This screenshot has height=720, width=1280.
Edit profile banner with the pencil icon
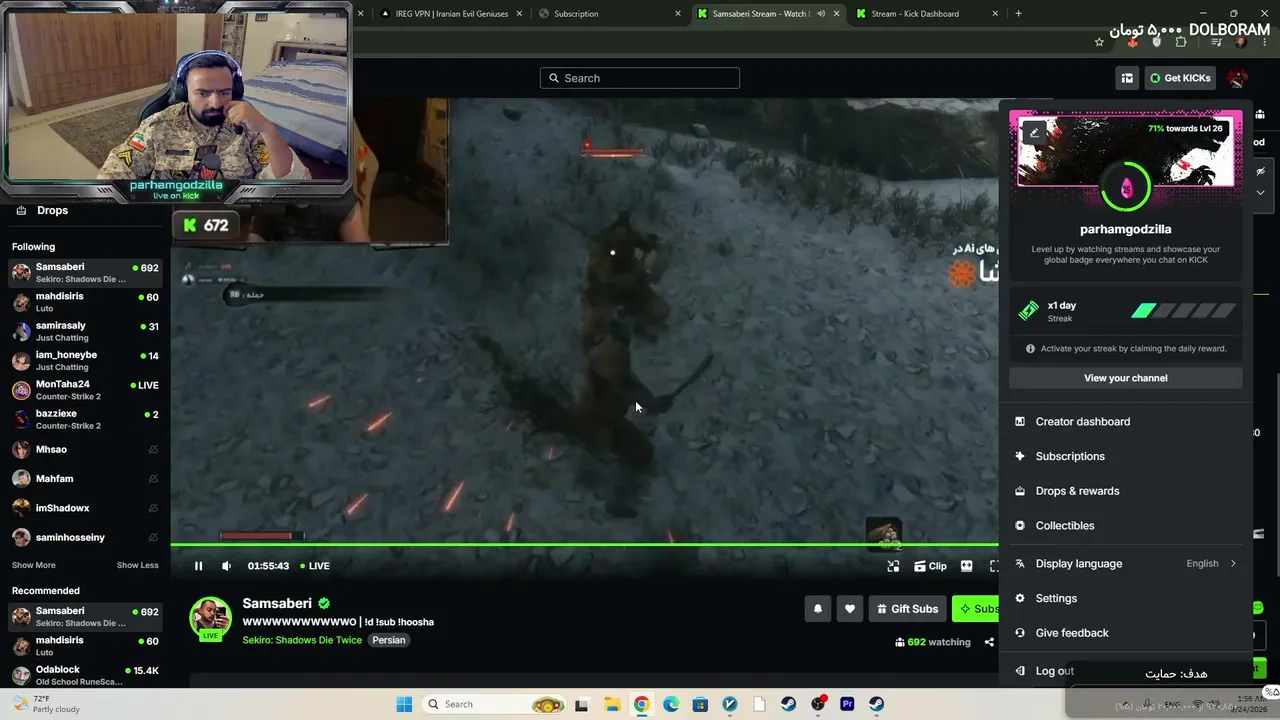tap(1035, 132)
